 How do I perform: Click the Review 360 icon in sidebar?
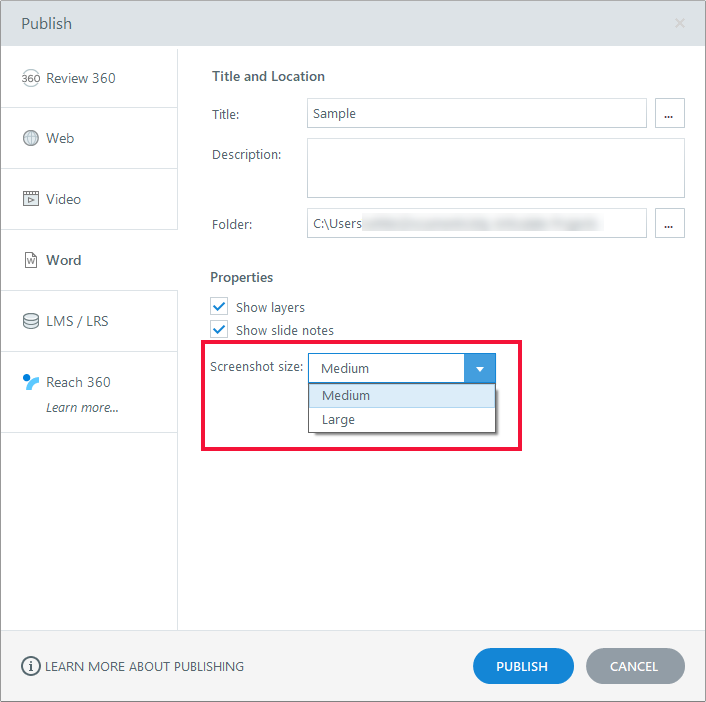tap(30, 78)
